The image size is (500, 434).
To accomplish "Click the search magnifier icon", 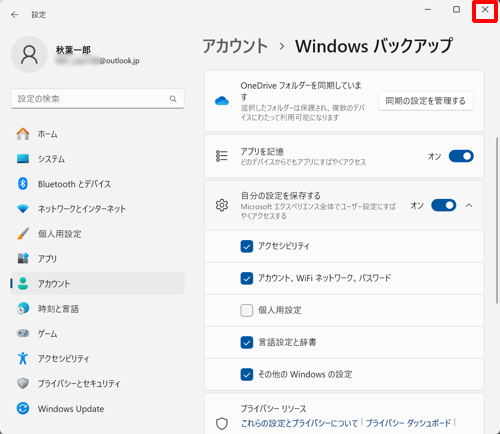I will tap(173, 99).
